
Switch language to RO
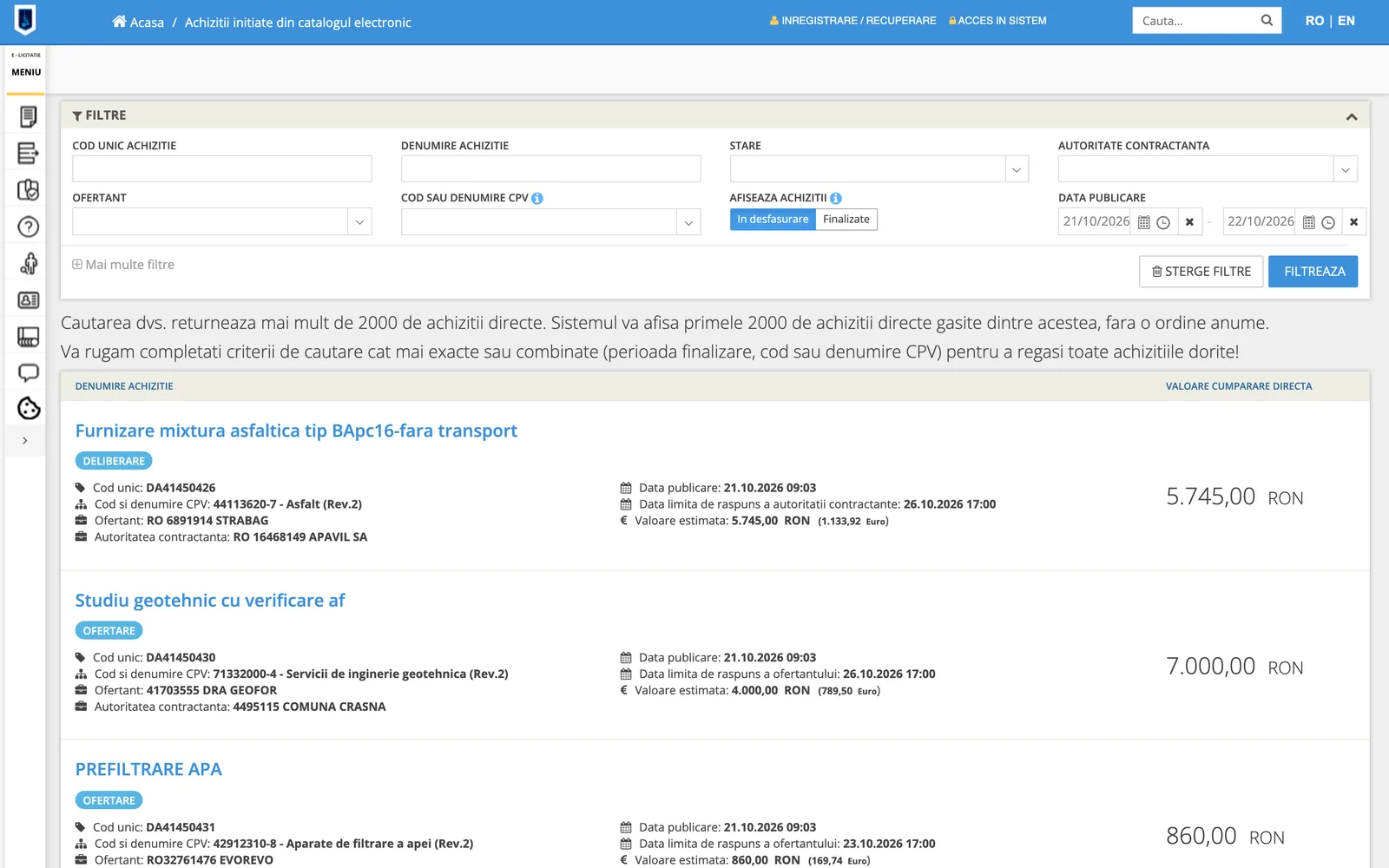pos(1314,21)
